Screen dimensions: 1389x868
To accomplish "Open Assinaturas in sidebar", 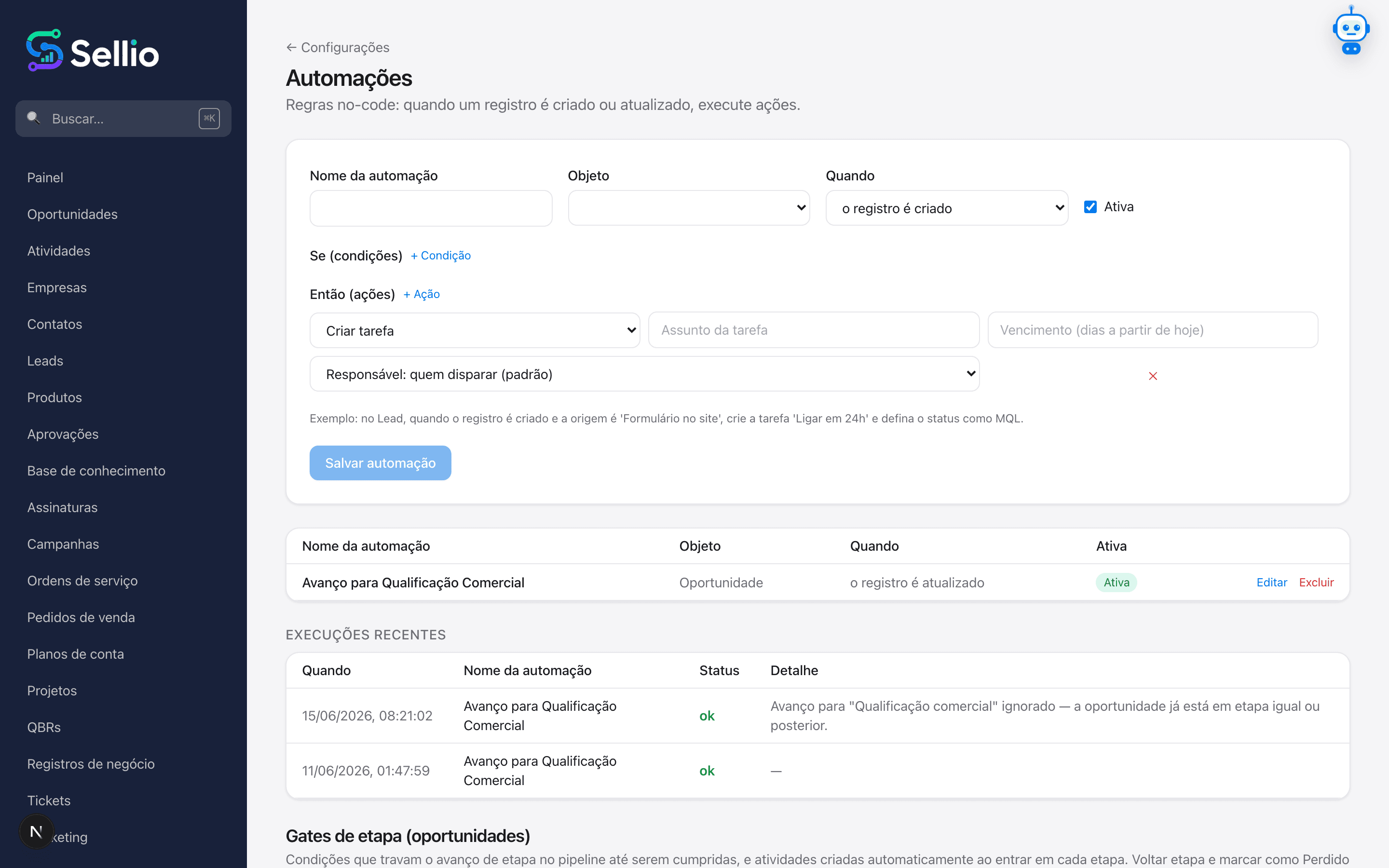I will pyautogui.click(x=62, y=507).
